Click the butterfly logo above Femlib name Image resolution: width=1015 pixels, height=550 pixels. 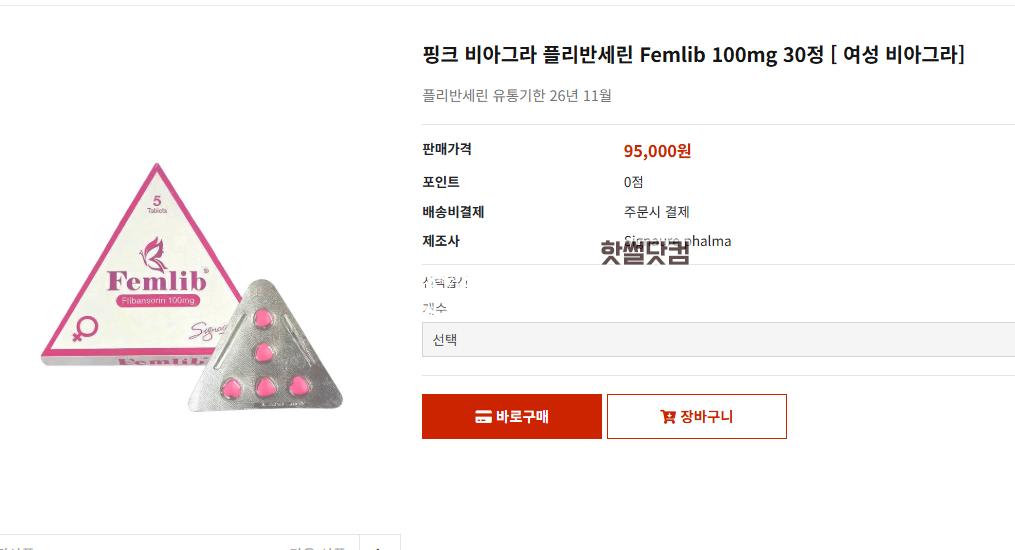(x=155, y=254)
